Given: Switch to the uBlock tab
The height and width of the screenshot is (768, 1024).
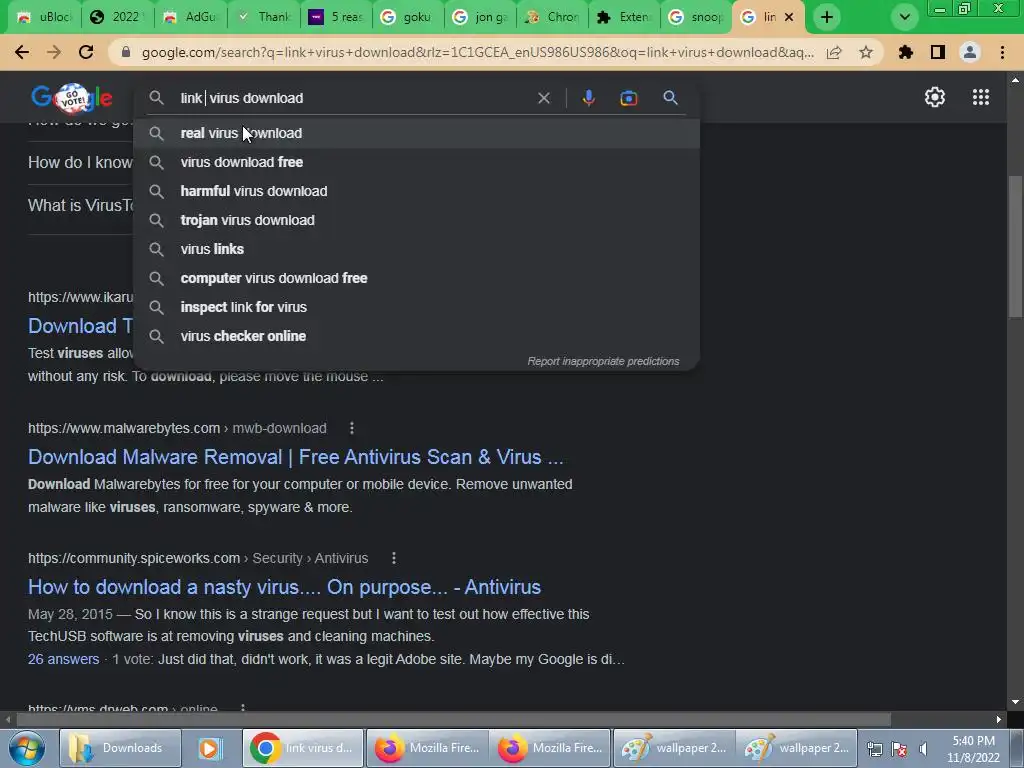Looking at the screenshot, I should (x=46, y=17).
